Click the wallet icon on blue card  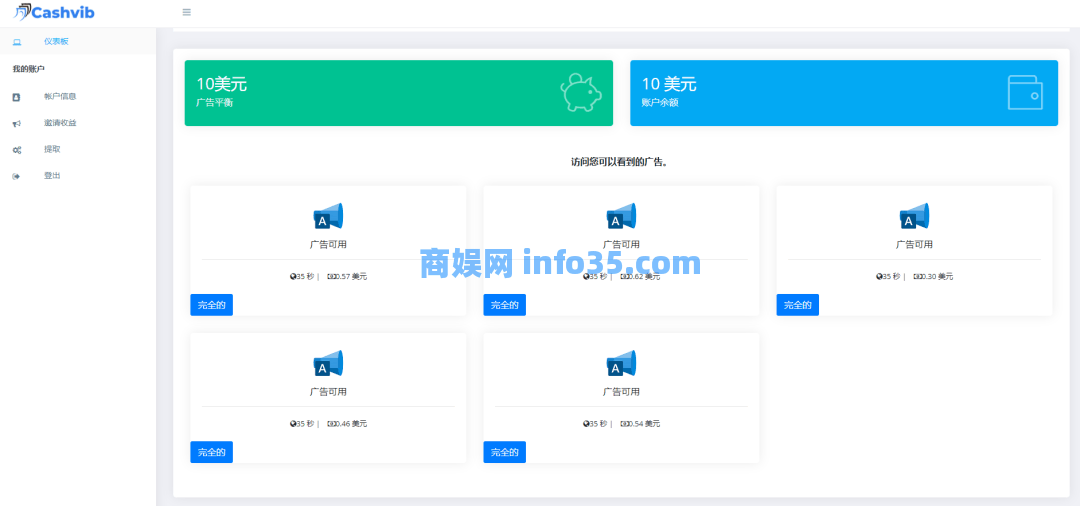pos(1025,92)
